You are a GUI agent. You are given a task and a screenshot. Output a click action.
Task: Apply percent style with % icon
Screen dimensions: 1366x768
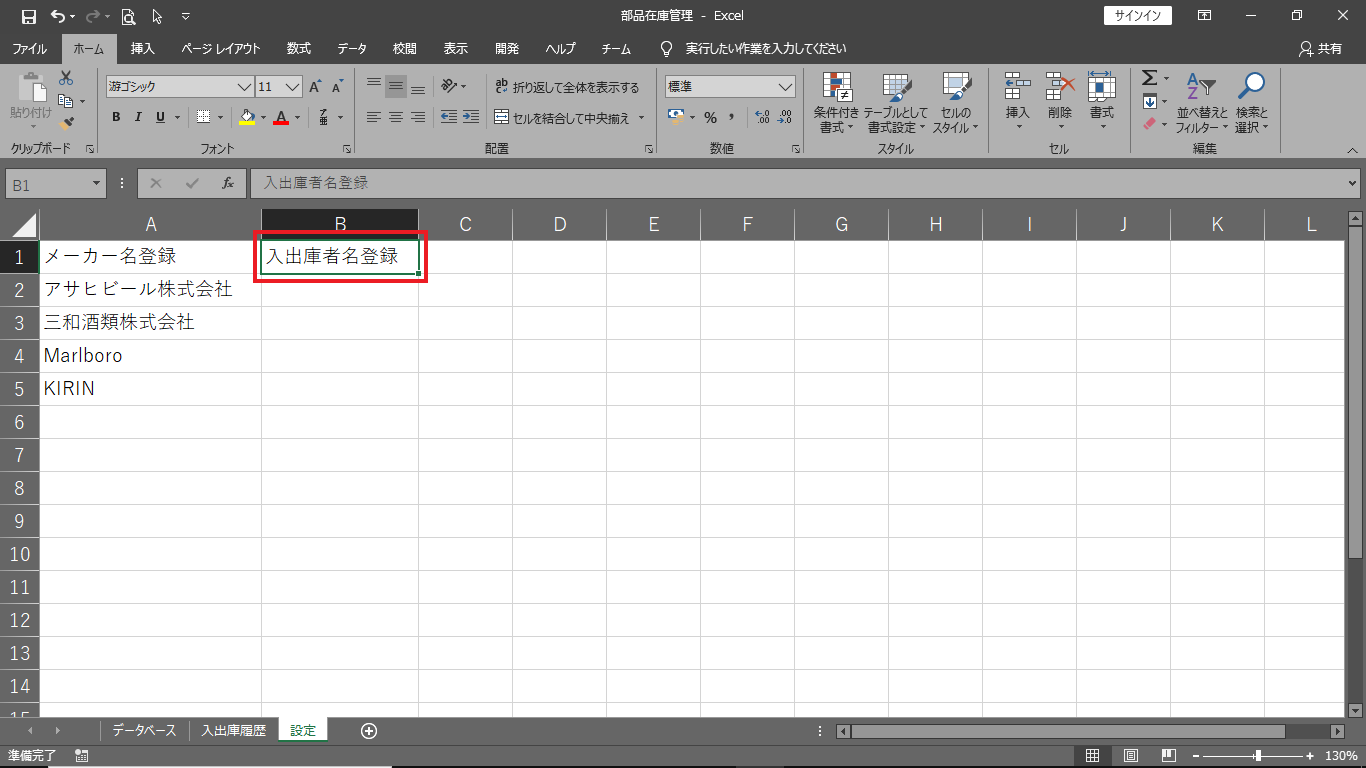pyautogui.click(x=710, y=117)
